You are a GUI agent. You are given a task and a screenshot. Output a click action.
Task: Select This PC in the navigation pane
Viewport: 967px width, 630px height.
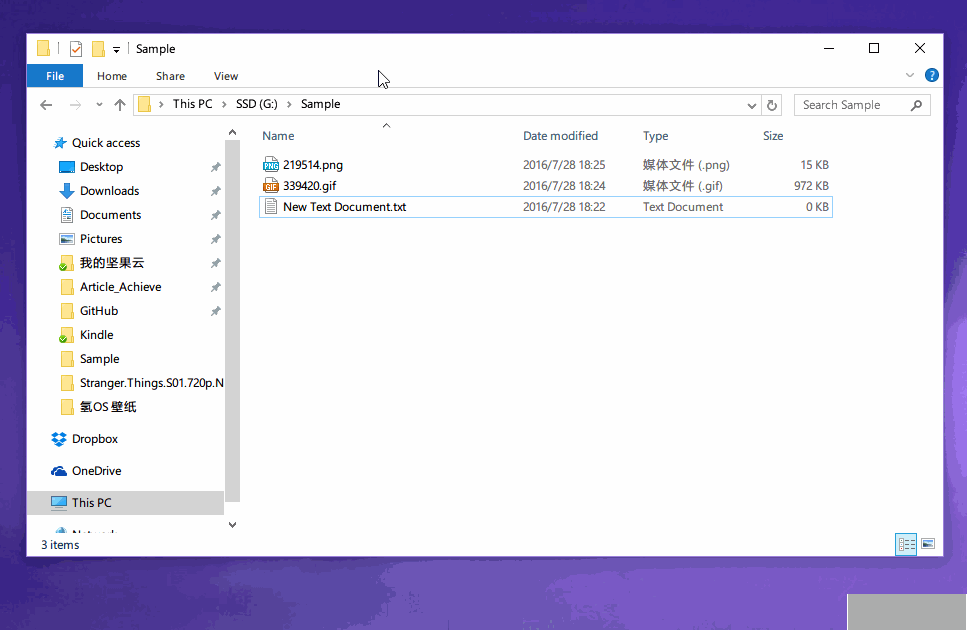pyautogui.click(x=125, y=503)
